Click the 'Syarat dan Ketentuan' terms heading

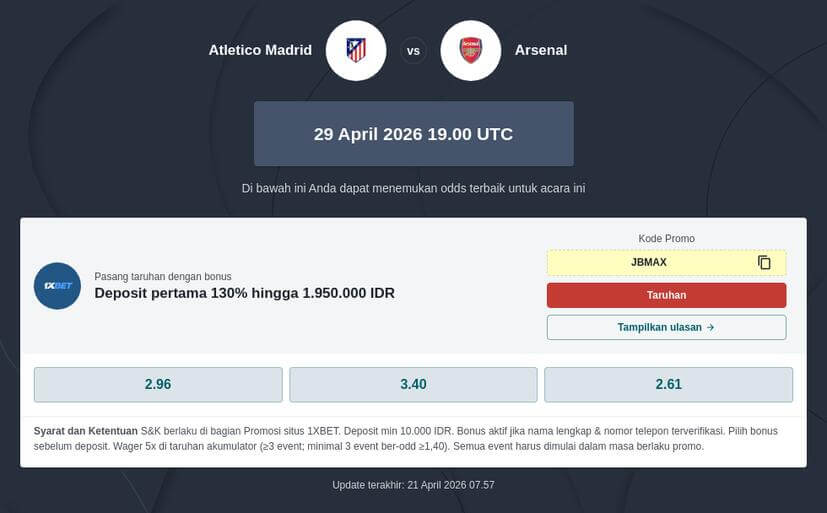85,431
